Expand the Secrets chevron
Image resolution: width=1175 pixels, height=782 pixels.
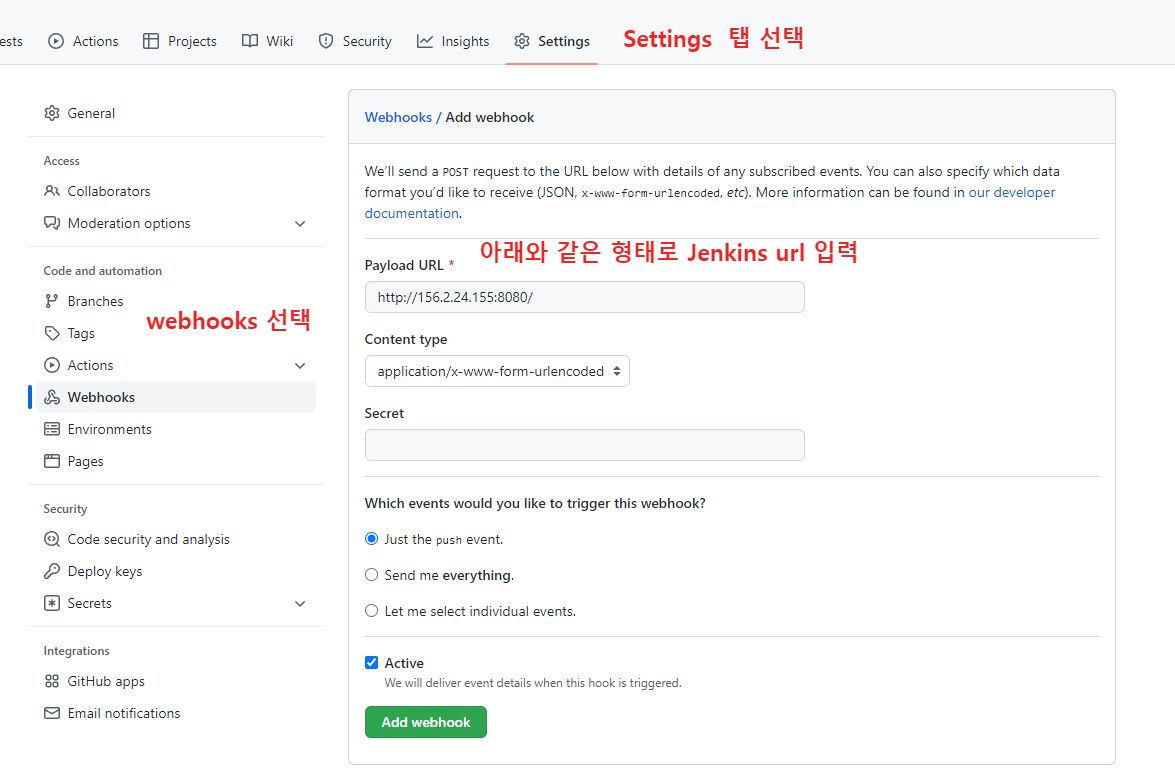[x=300, y=604]
